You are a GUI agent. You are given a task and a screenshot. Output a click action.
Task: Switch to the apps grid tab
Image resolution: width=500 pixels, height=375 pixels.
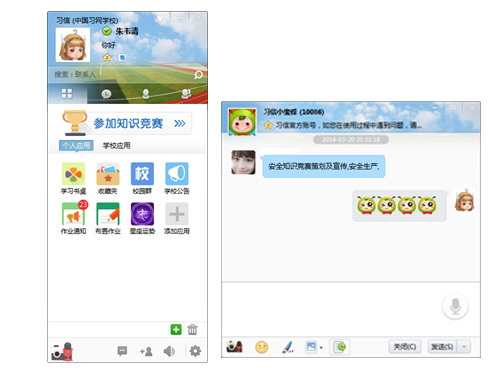[x=67, y=94]
